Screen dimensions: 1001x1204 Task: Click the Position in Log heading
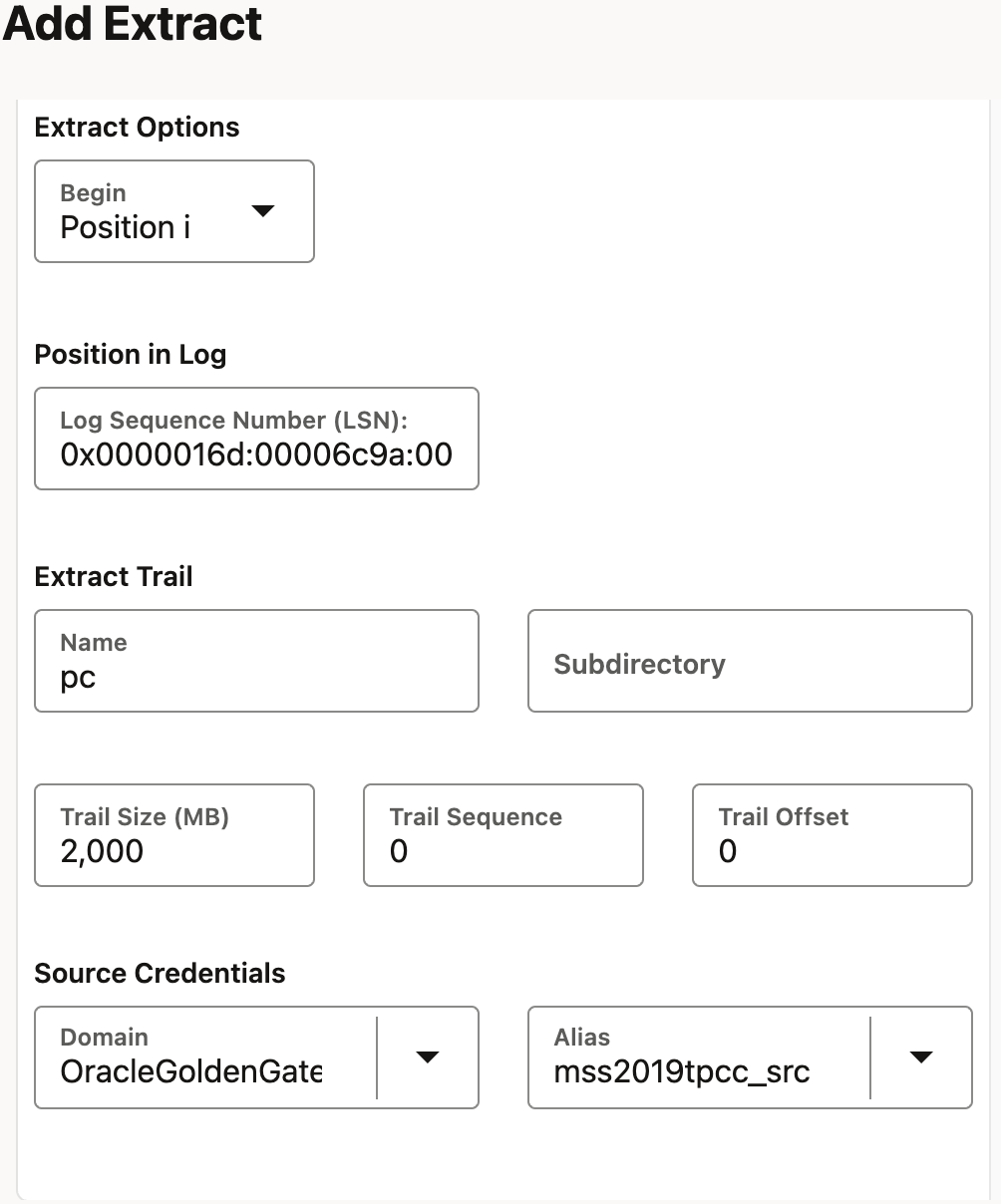(130, 354)
